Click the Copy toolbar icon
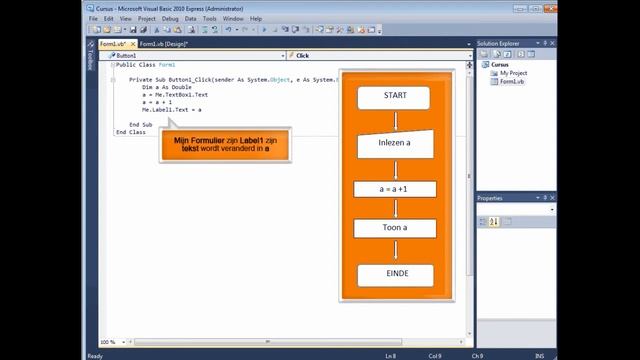The width and height of the screenshot is (640, 360). pos(167,30)
